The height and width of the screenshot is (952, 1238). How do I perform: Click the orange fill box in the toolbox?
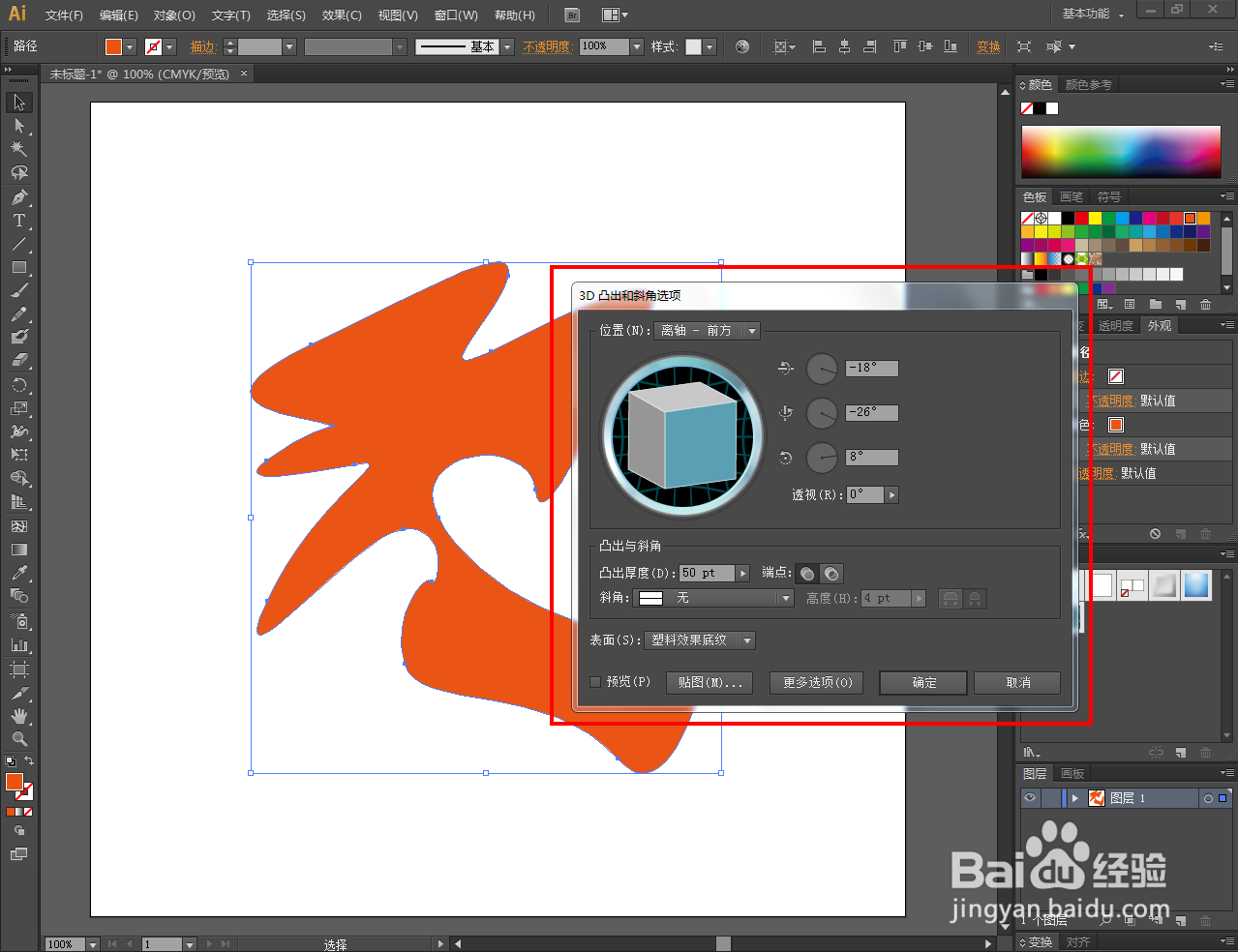pos(15,782)
